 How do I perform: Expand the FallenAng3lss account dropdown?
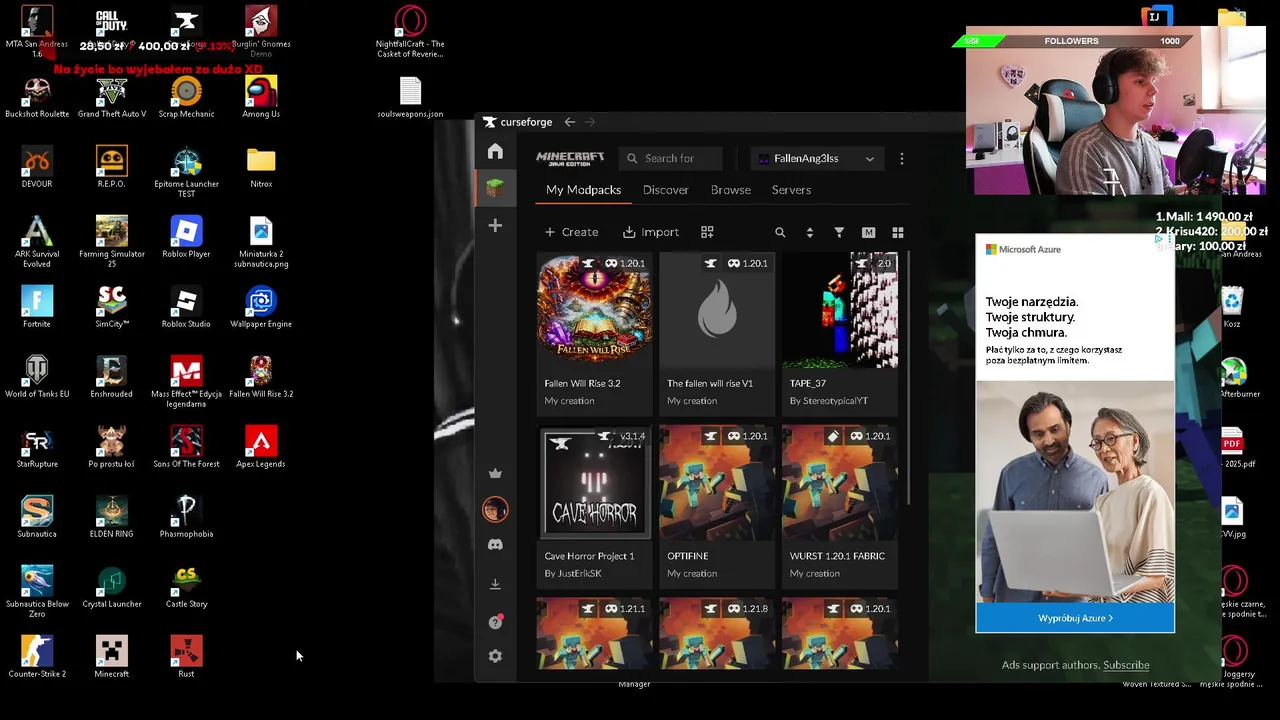(817, 158)
